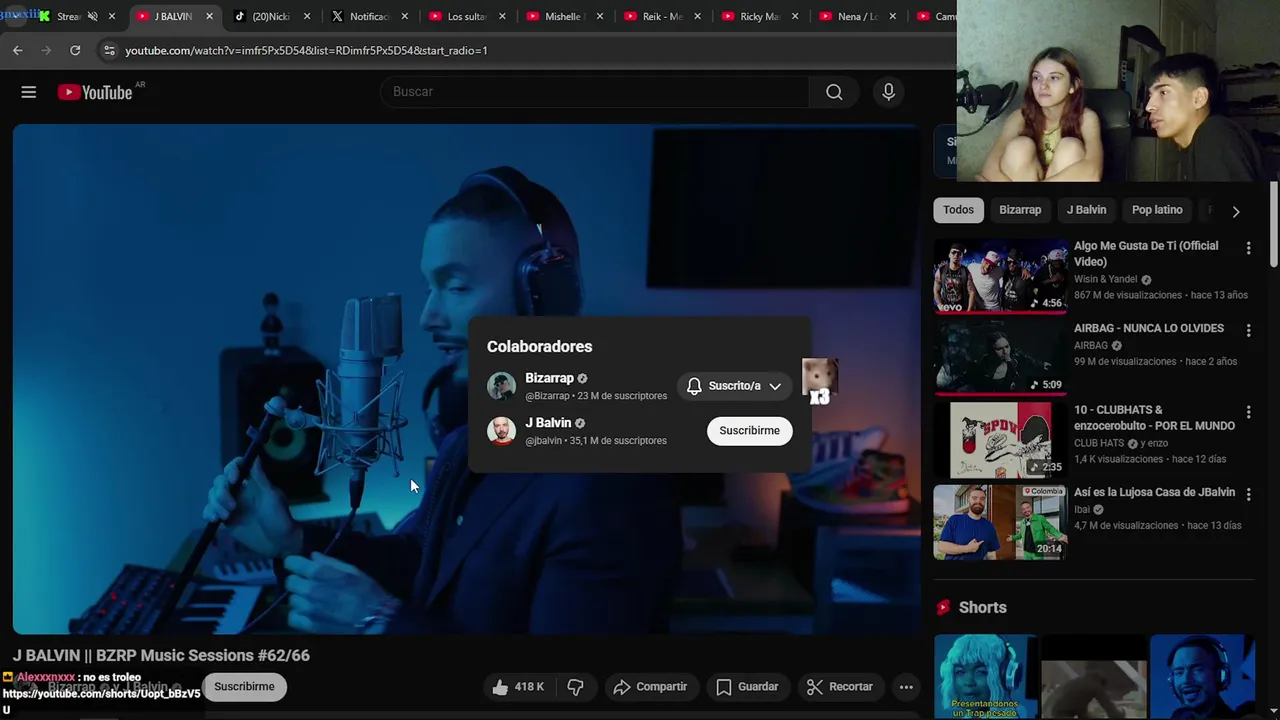The image size is (1280, 720).
Task: Focus the Buscar search field
Action: (595, 92)
